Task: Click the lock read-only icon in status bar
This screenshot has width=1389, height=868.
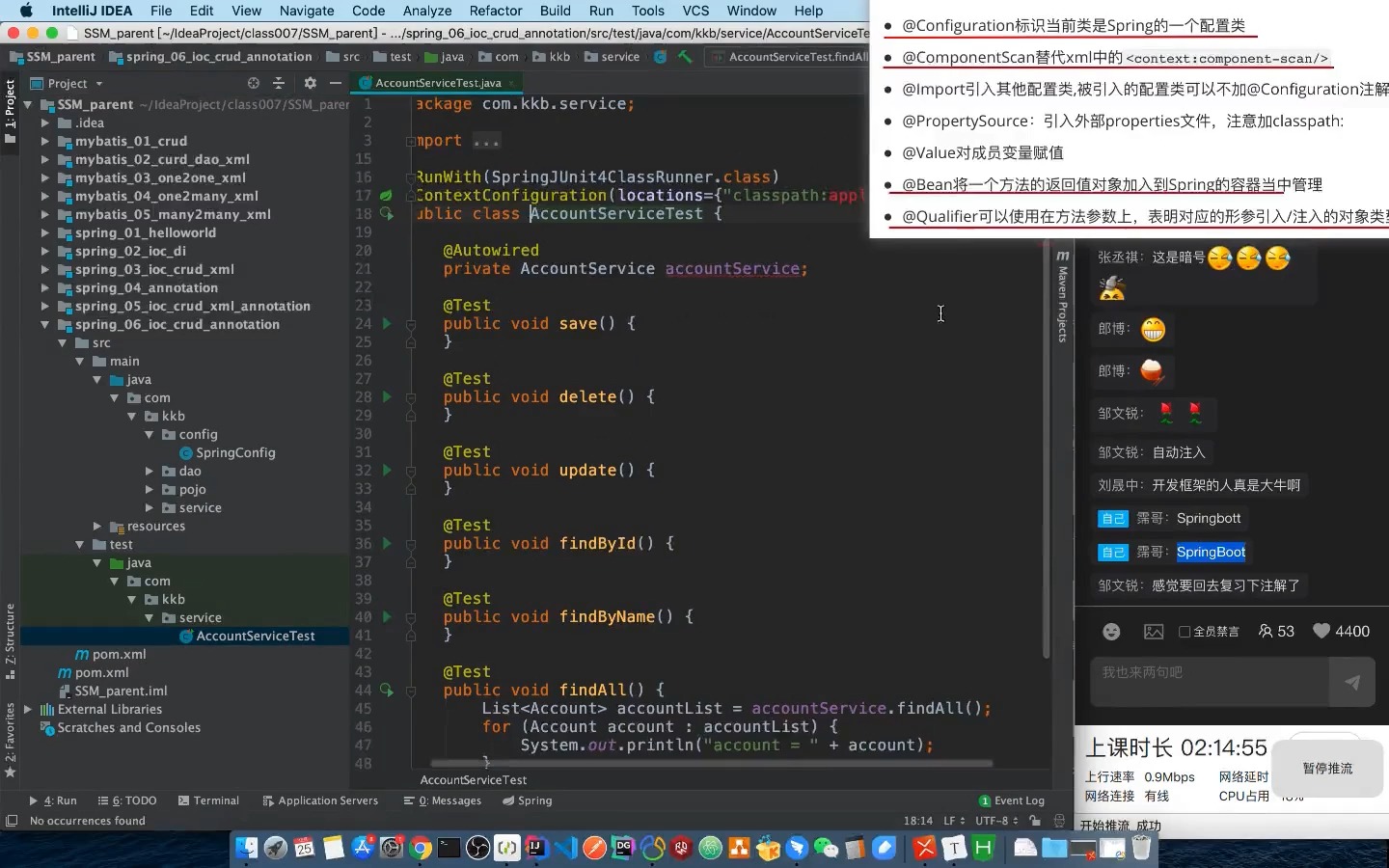Action: pos(1035,821)
